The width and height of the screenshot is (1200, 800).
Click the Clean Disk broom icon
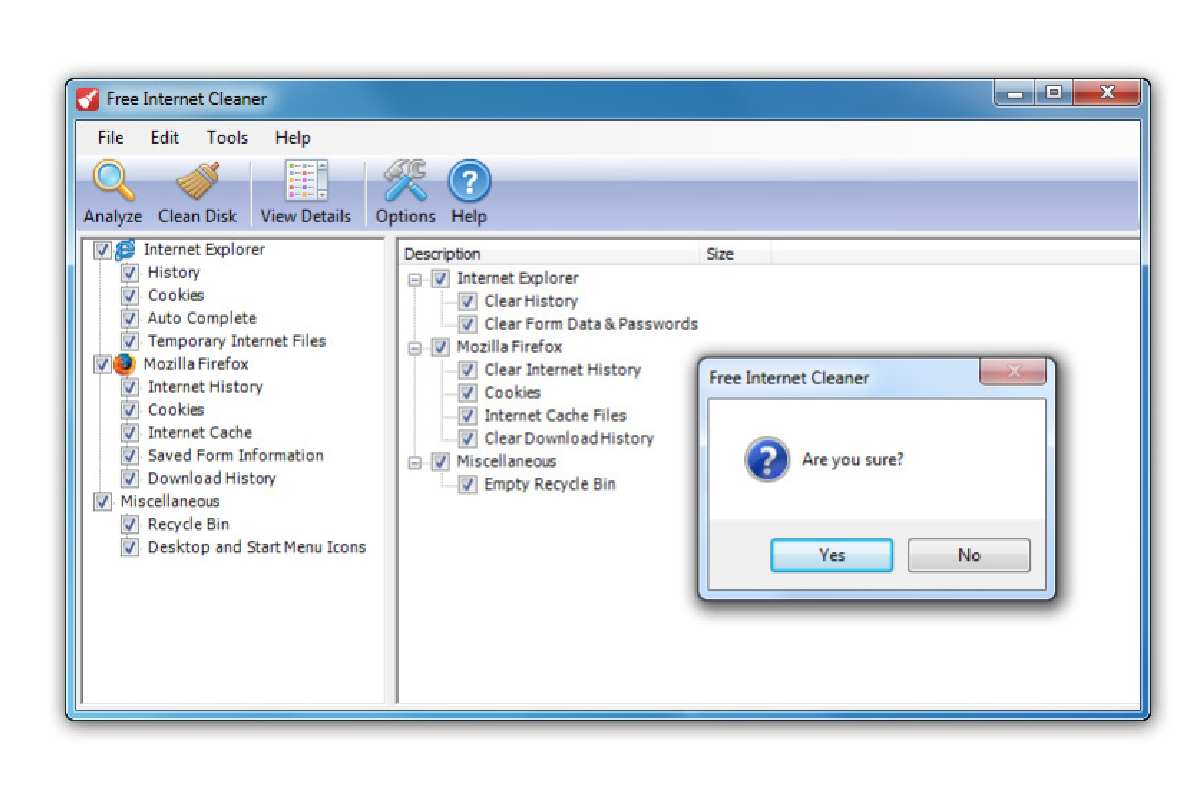(x=197, y=183)
